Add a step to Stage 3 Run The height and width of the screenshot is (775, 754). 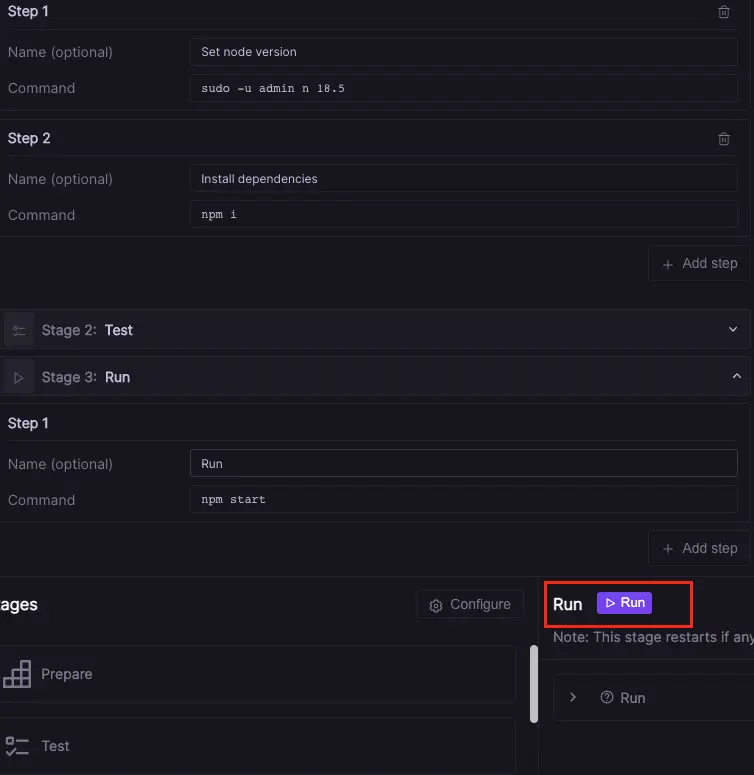pos(699,549)
